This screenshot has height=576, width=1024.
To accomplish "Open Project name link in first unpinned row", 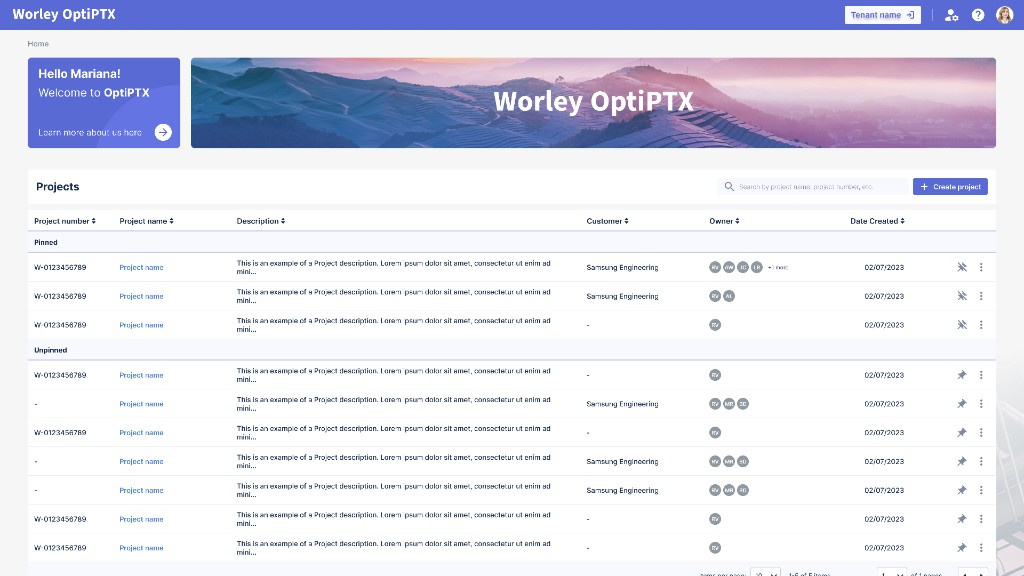I will pos(141,375).
